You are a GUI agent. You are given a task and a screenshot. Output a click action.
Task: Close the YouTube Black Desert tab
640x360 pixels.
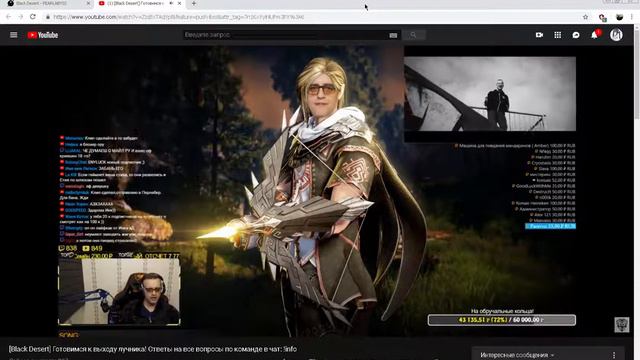[x=179, y=3]
